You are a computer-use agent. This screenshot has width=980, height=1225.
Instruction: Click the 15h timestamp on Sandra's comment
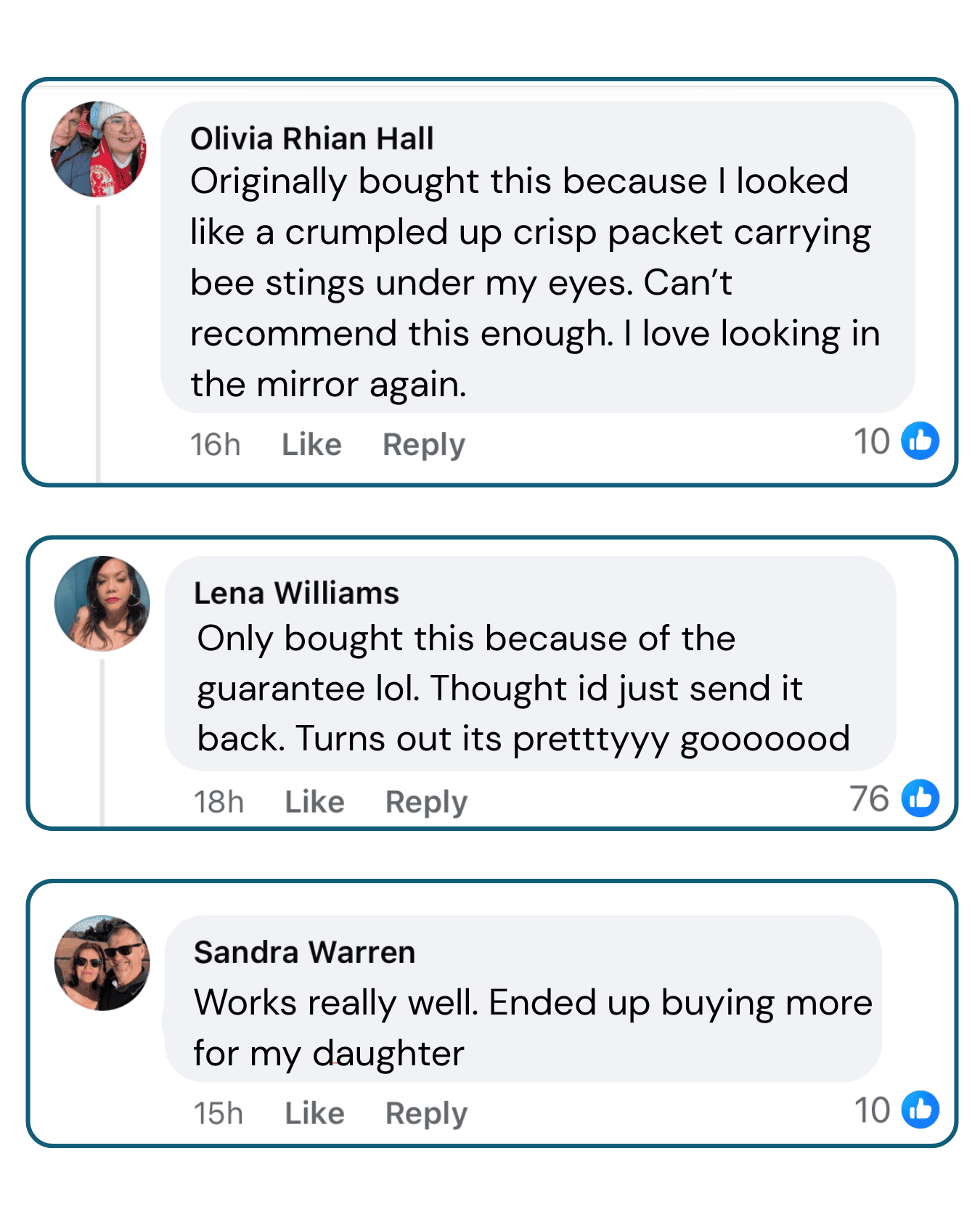pos(218,1113)
